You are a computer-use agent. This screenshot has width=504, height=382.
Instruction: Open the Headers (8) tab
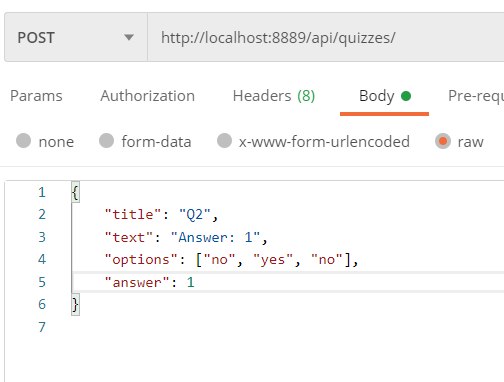274,96
